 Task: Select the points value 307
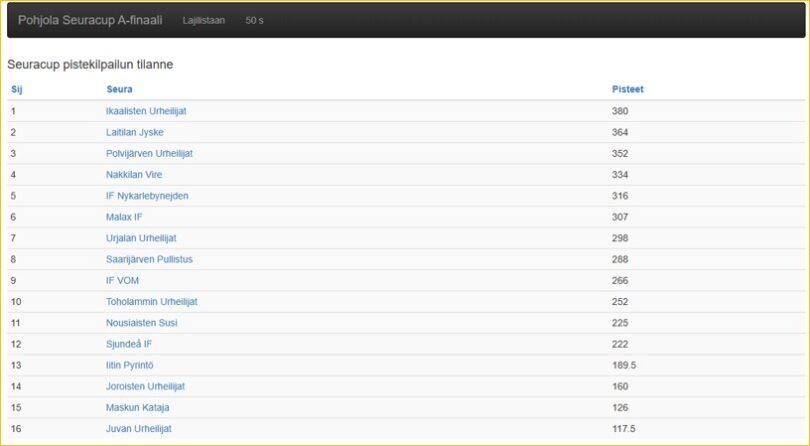pos(620,217)
